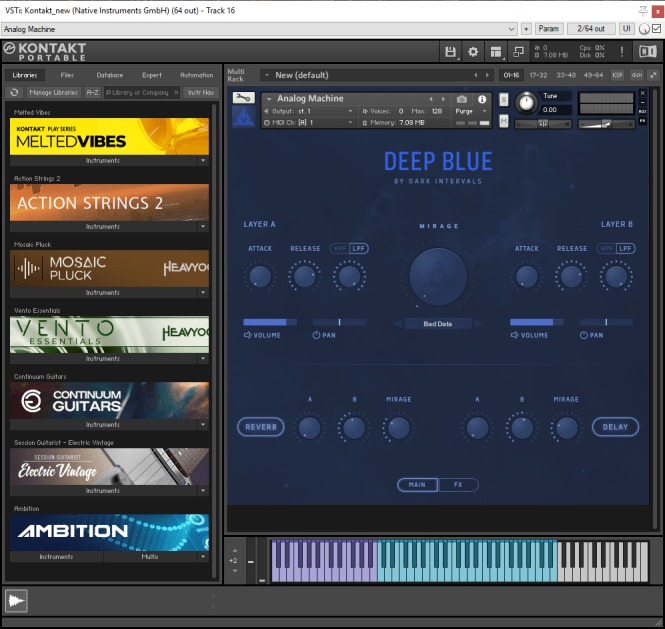Open the instrument info icon

(482, 99)
